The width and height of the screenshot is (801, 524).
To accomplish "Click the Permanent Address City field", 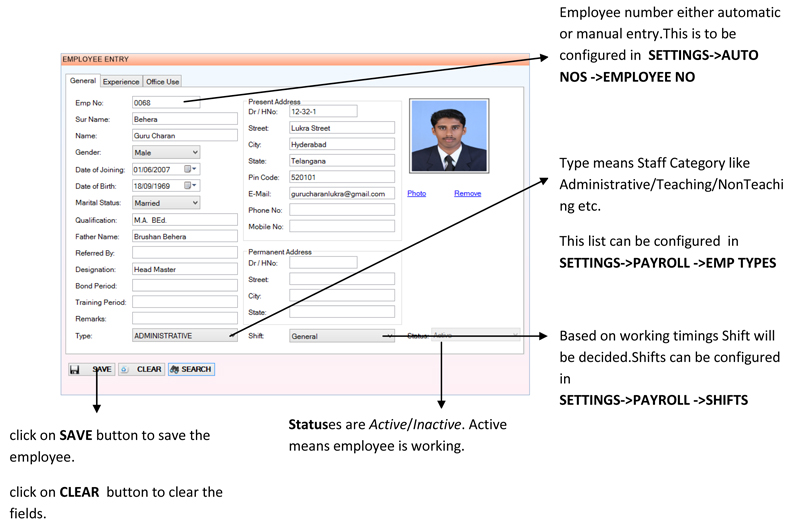I will (342, 295).
